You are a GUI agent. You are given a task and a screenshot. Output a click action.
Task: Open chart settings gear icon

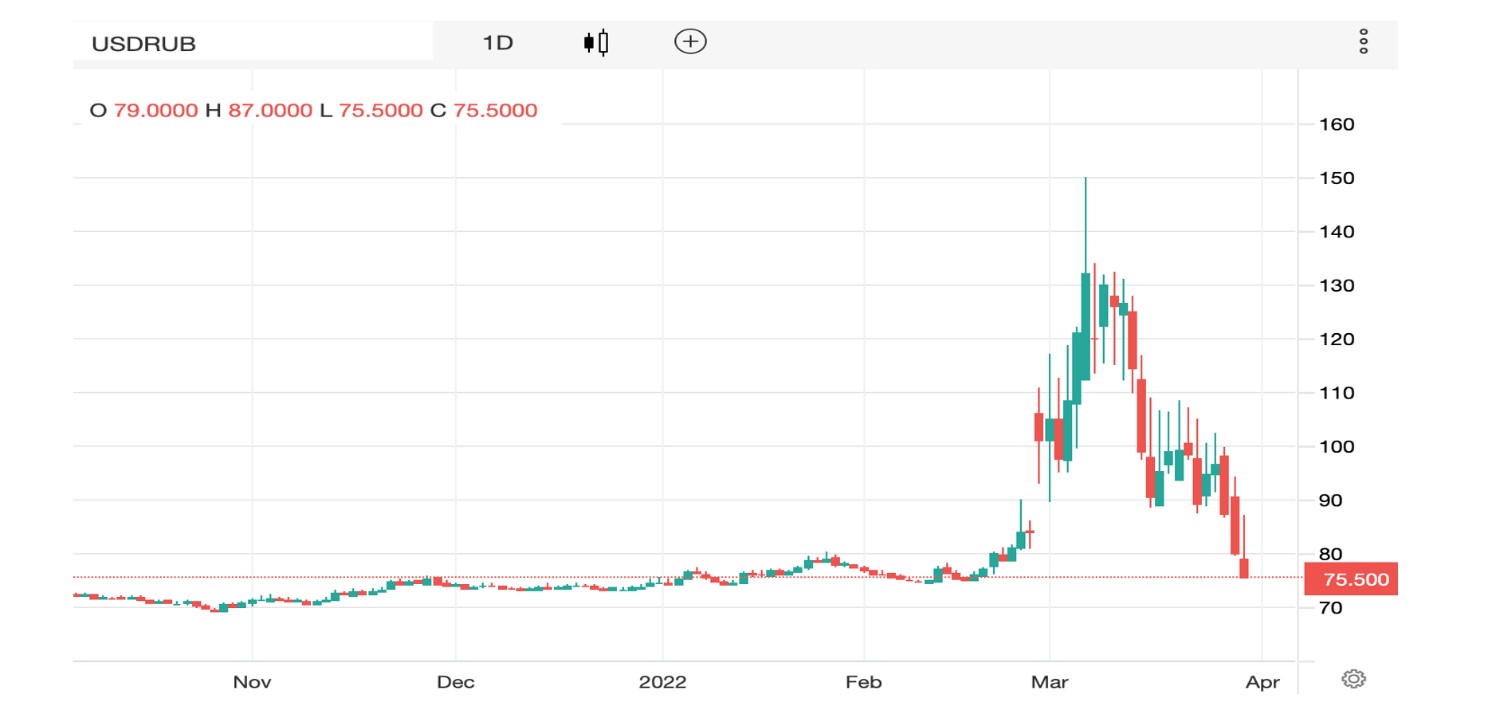click(x=1353, y=679)
